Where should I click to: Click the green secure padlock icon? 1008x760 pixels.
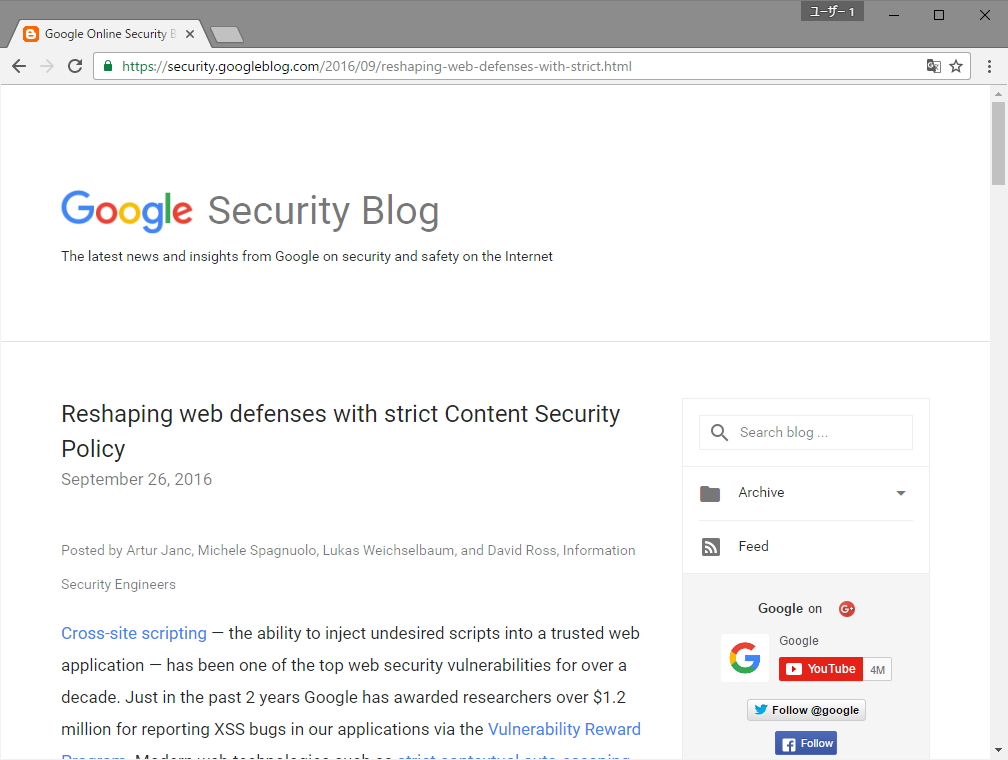(x=108, y=67)
